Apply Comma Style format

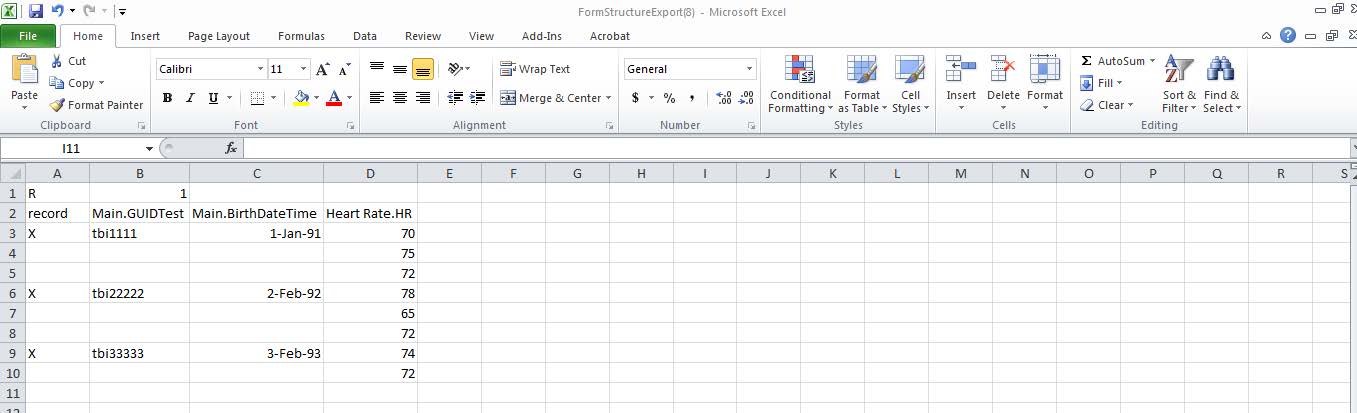(692, 98)
